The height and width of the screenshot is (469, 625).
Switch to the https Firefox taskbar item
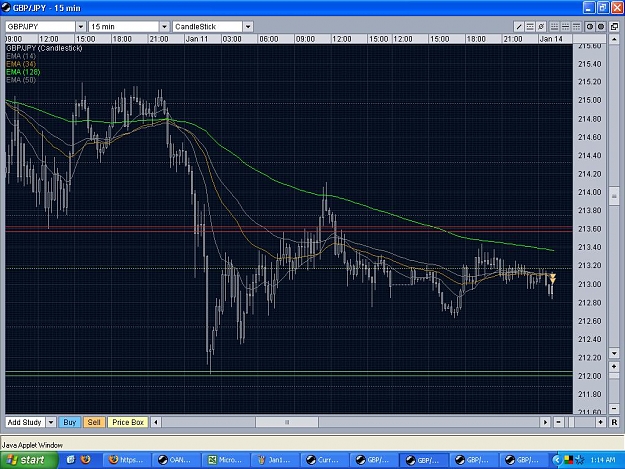[127, 460]
